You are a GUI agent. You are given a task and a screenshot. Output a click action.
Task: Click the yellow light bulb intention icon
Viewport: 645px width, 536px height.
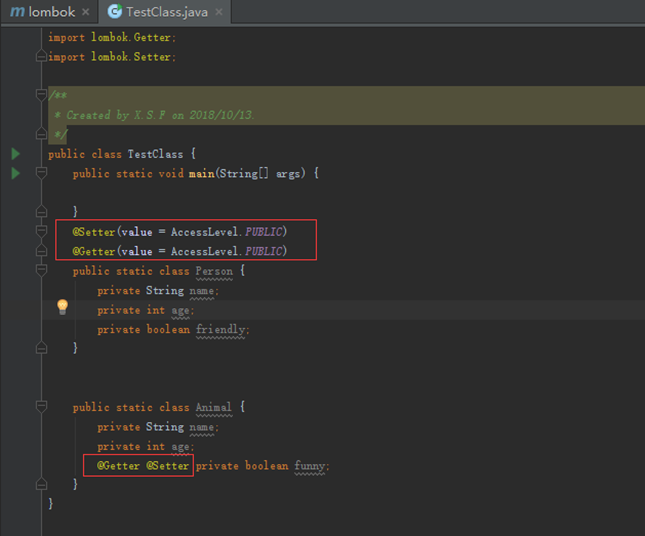(x=62, y=307)
